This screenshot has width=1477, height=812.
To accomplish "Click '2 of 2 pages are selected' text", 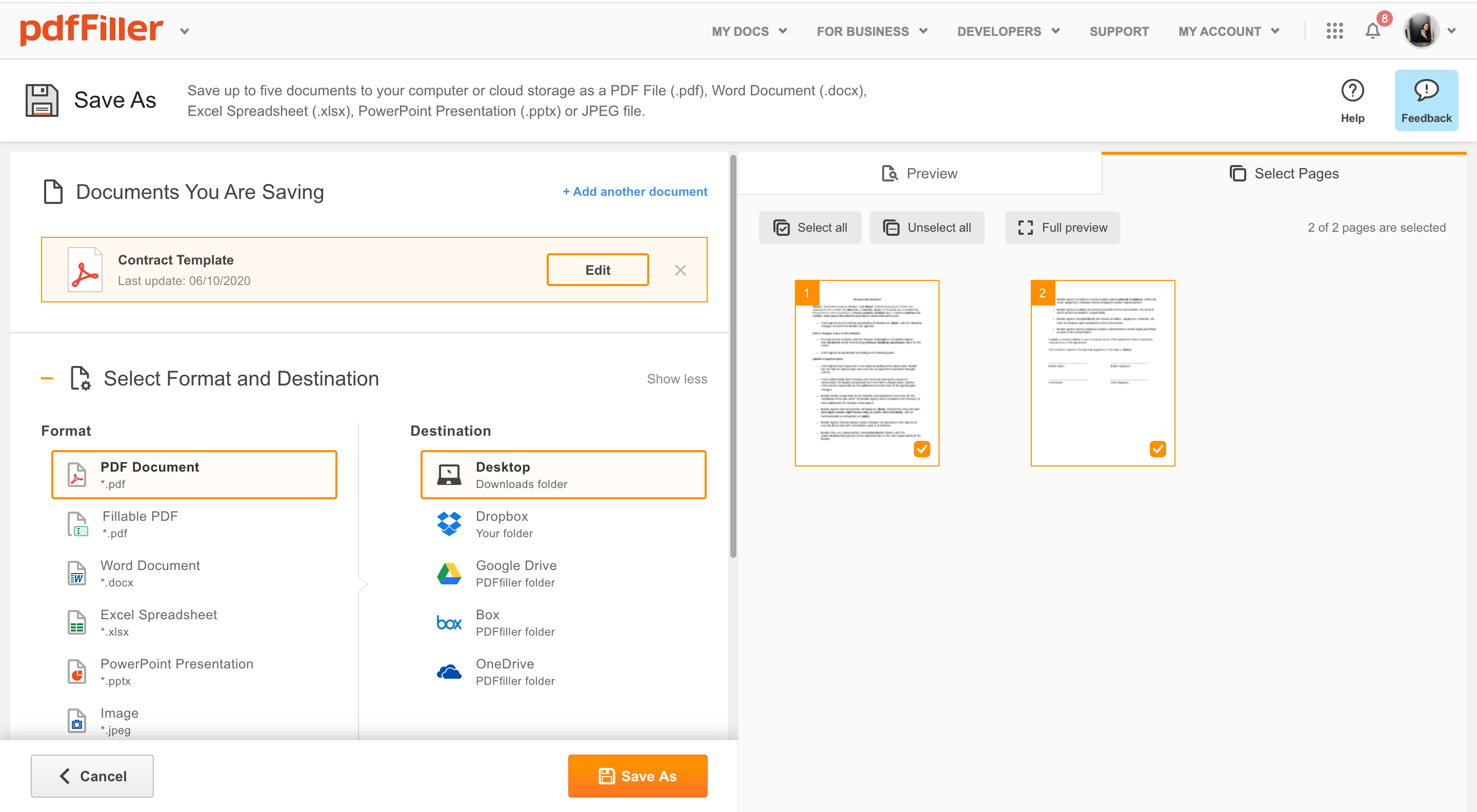I will pos(1376,228).
